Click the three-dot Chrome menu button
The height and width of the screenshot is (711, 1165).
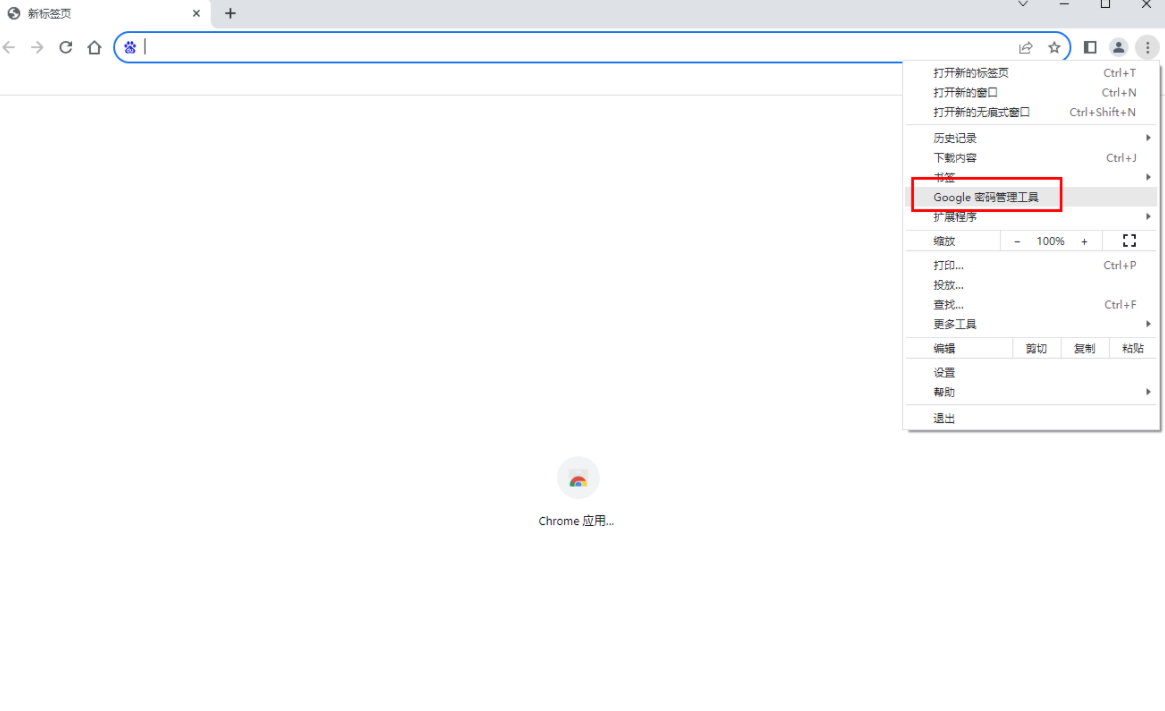[1147, 48]
